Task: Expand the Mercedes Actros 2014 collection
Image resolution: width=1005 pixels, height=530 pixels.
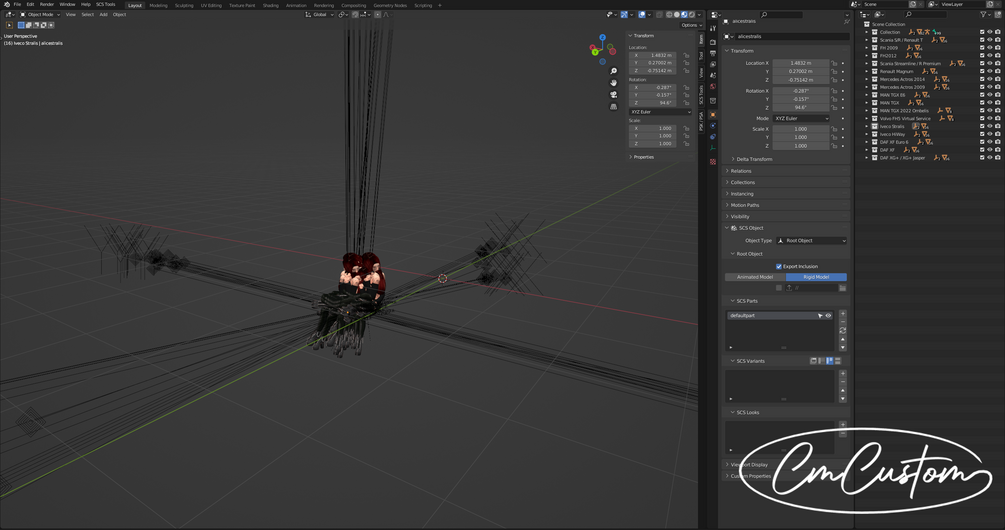Action: point(867,79)
